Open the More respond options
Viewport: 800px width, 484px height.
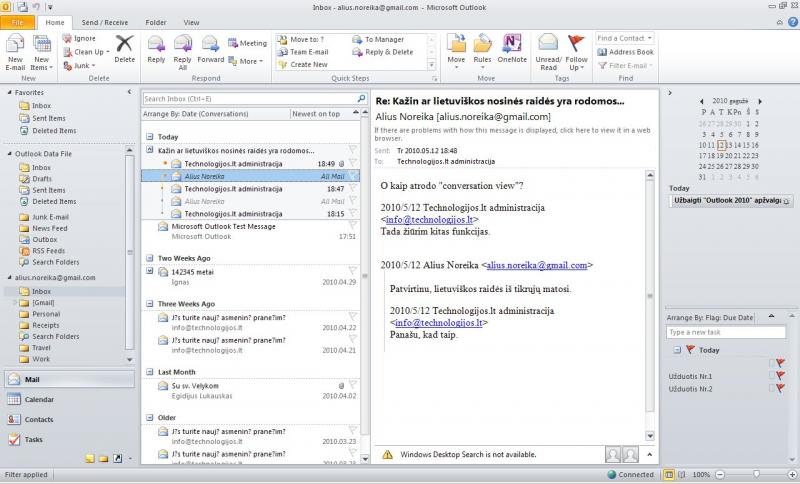(245, 61)
